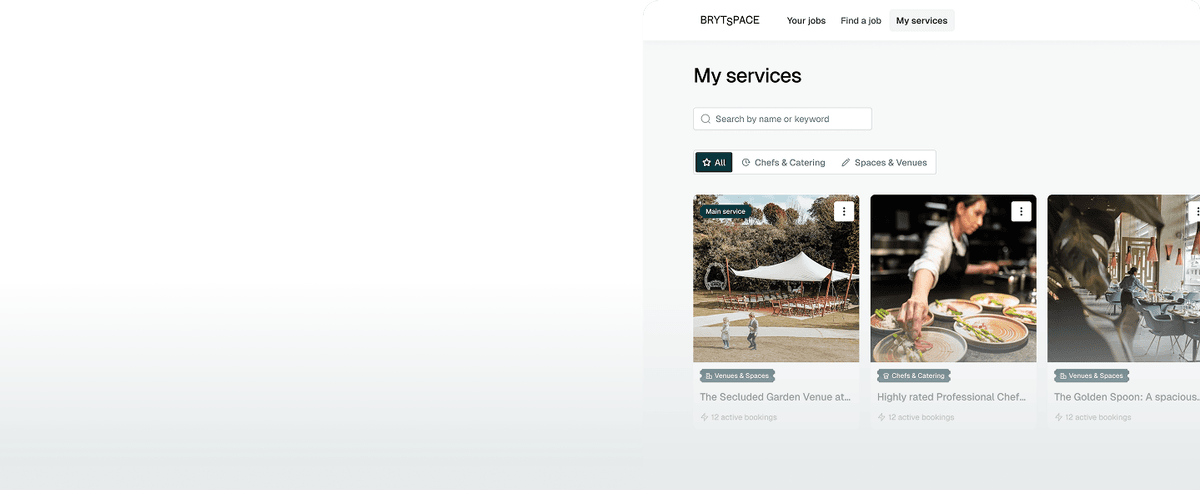Open three-dot menu on chef card

click(x=1021, y=211)
